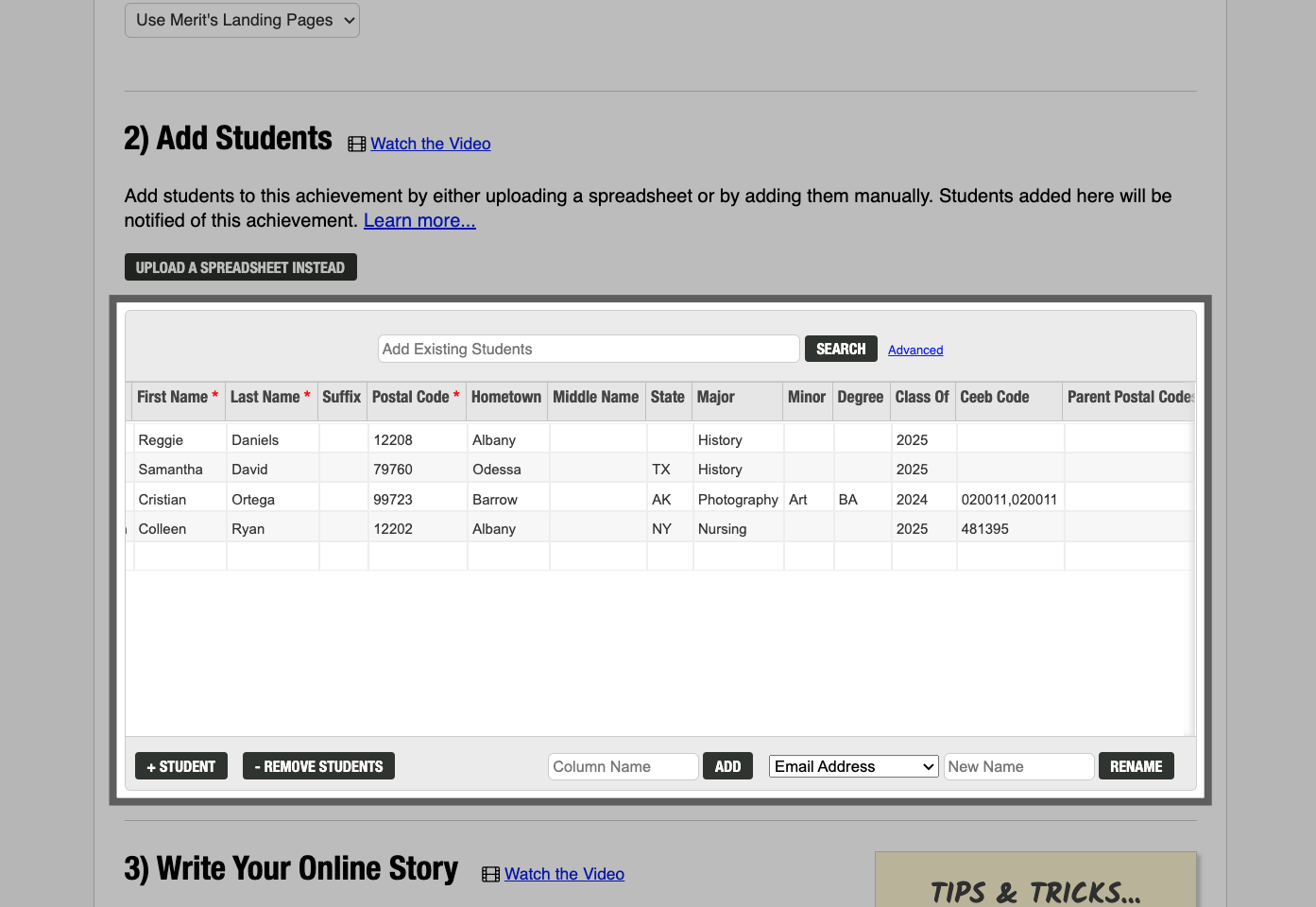Screen dimensions: 1316x907
Task: Open the Email Address column selector dropdown
Action: [852, 766]
